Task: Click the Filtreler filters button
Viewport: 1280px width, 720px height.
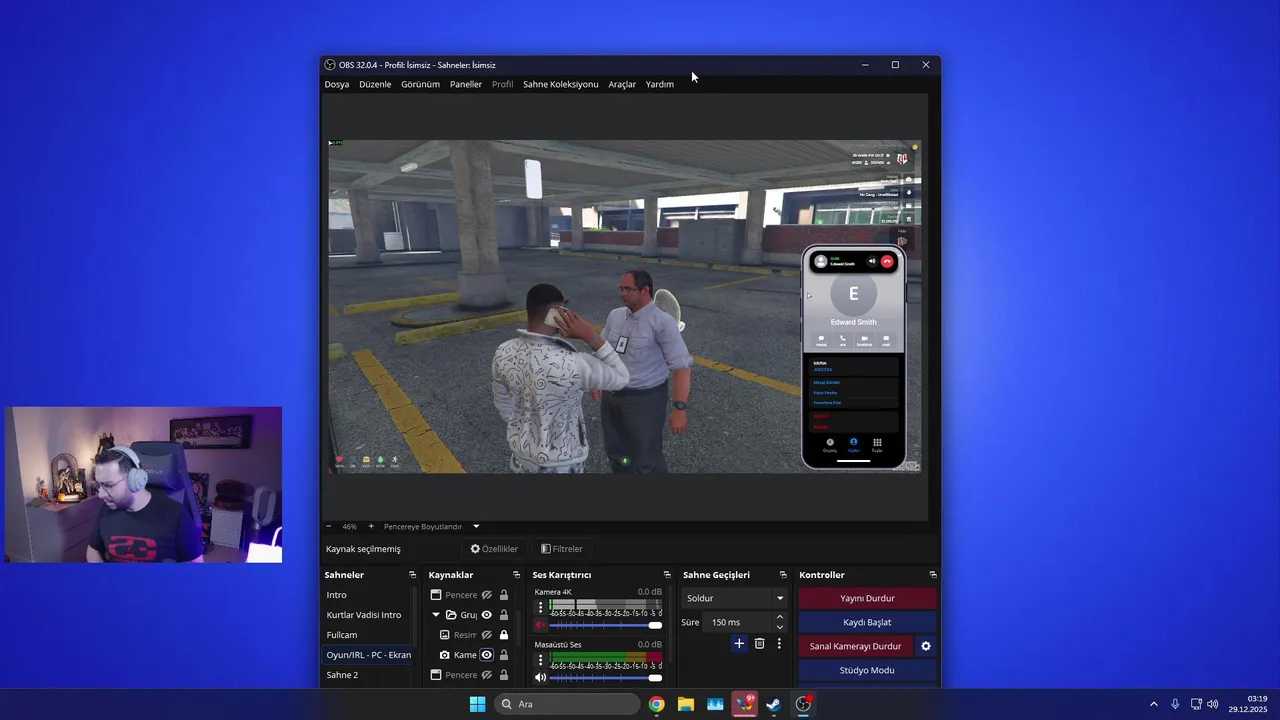Action: [x=562, y=549]
